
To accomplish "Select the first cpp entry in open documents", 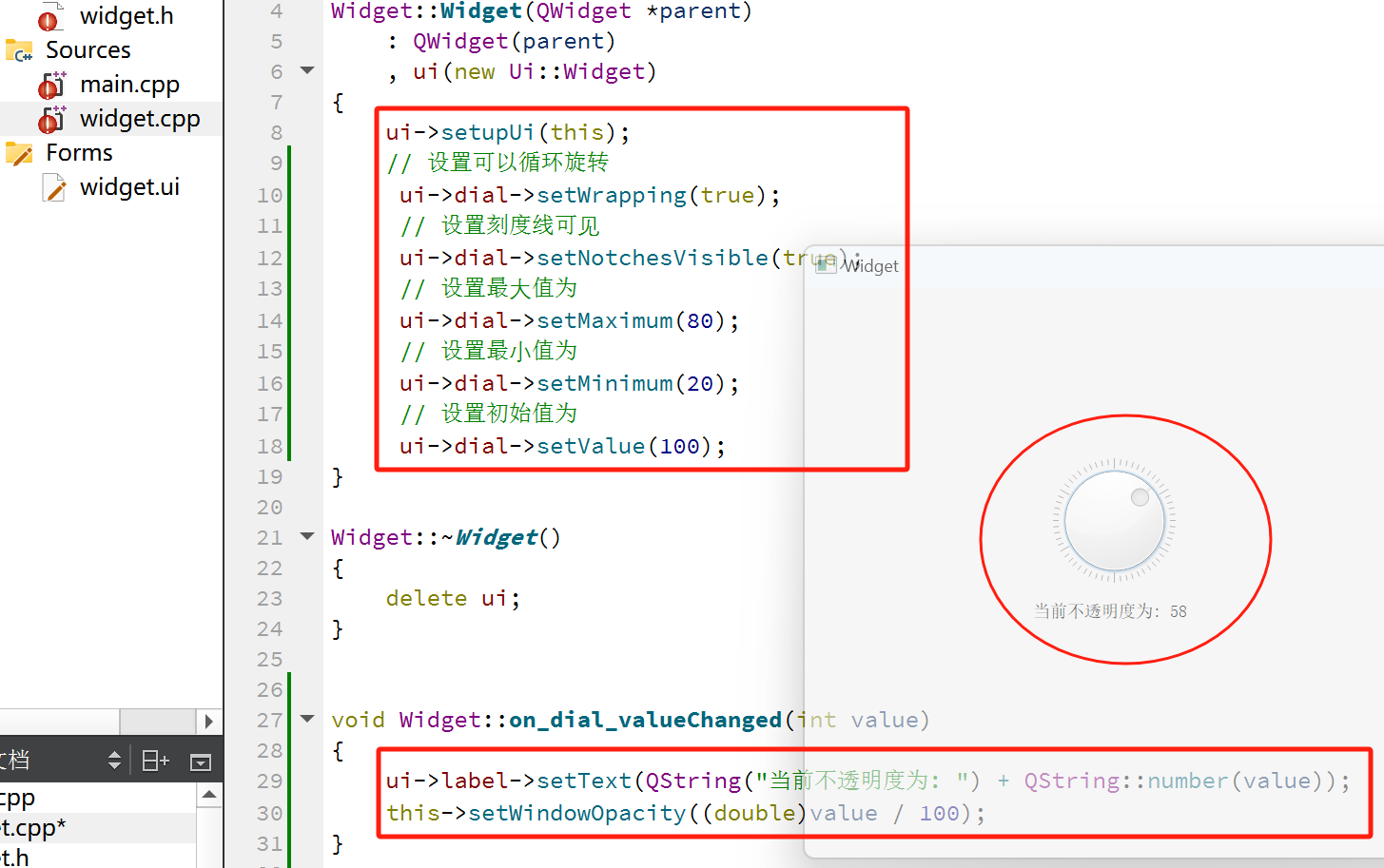I will (x=17, y=798).
